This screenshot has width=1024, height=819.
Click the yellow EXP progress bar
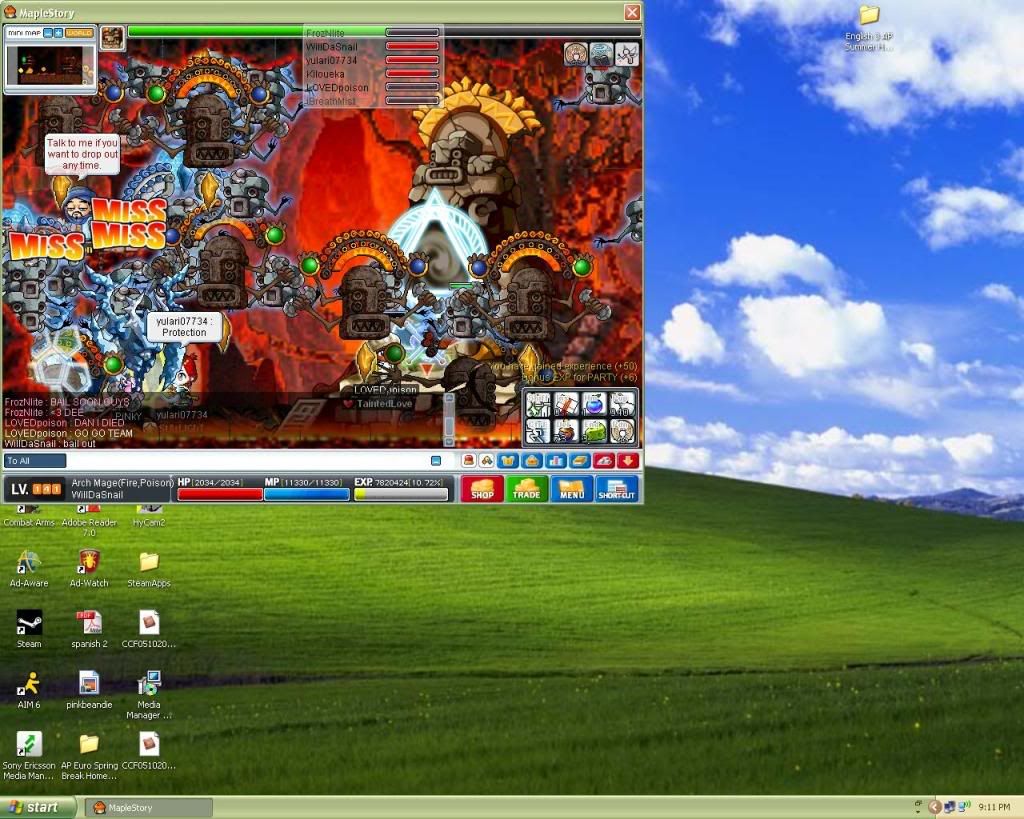pos(401,494)
